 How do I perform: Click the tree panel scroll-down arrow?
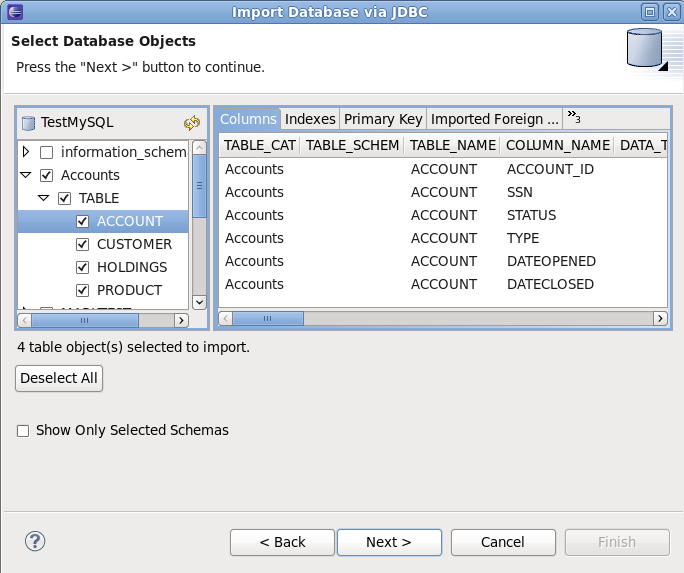(x=198, y=301)
